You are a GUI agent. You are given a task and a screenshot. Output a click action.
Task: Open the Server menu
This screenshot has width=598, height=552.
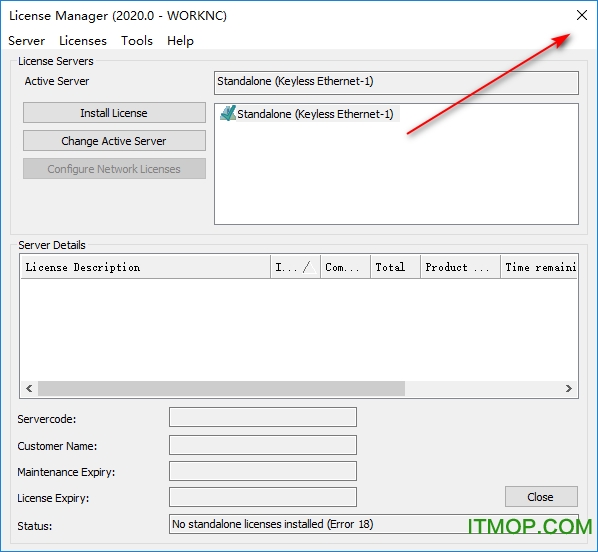point(26,40)
